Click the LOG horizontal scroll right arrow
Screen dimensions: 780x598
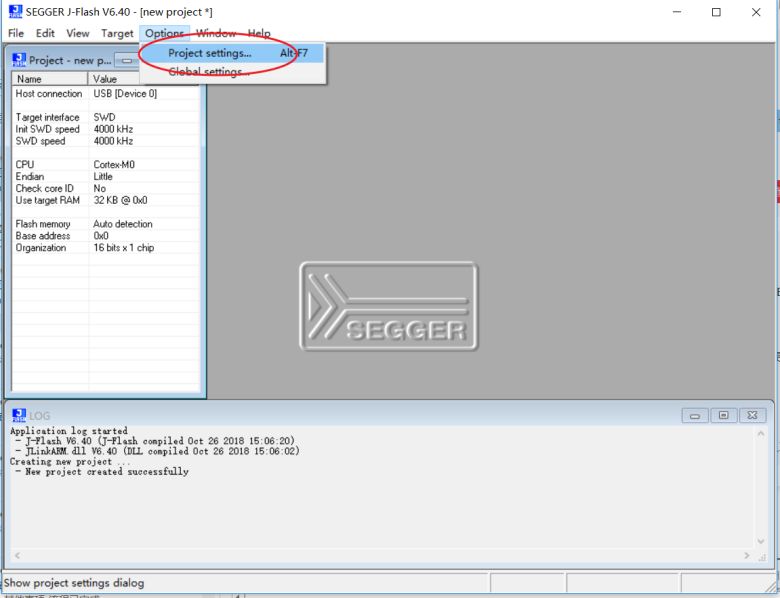pyautogui.click(x=747, y=555)
